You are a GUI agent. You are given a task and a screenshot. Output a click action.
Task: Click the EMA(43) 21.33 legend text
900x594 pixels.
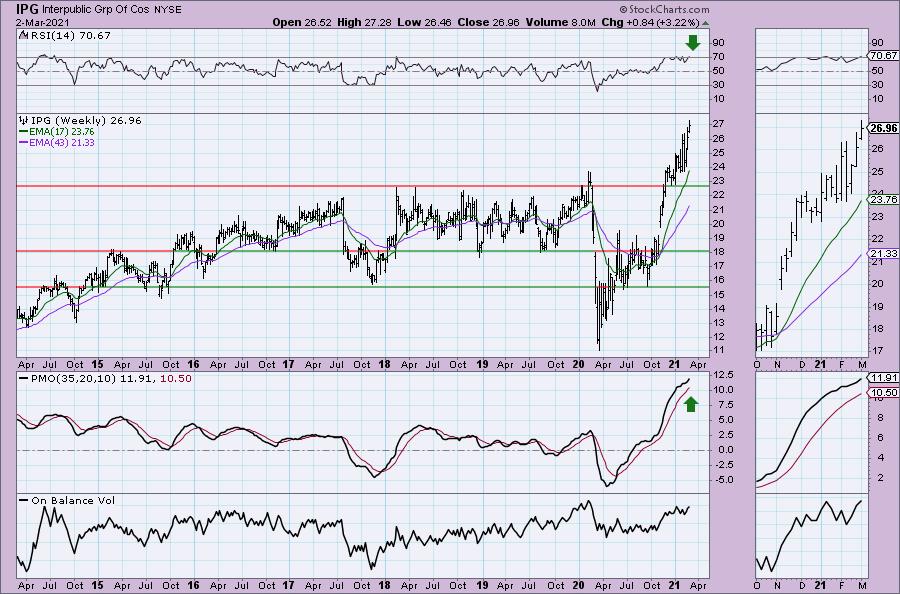(61, 142)
